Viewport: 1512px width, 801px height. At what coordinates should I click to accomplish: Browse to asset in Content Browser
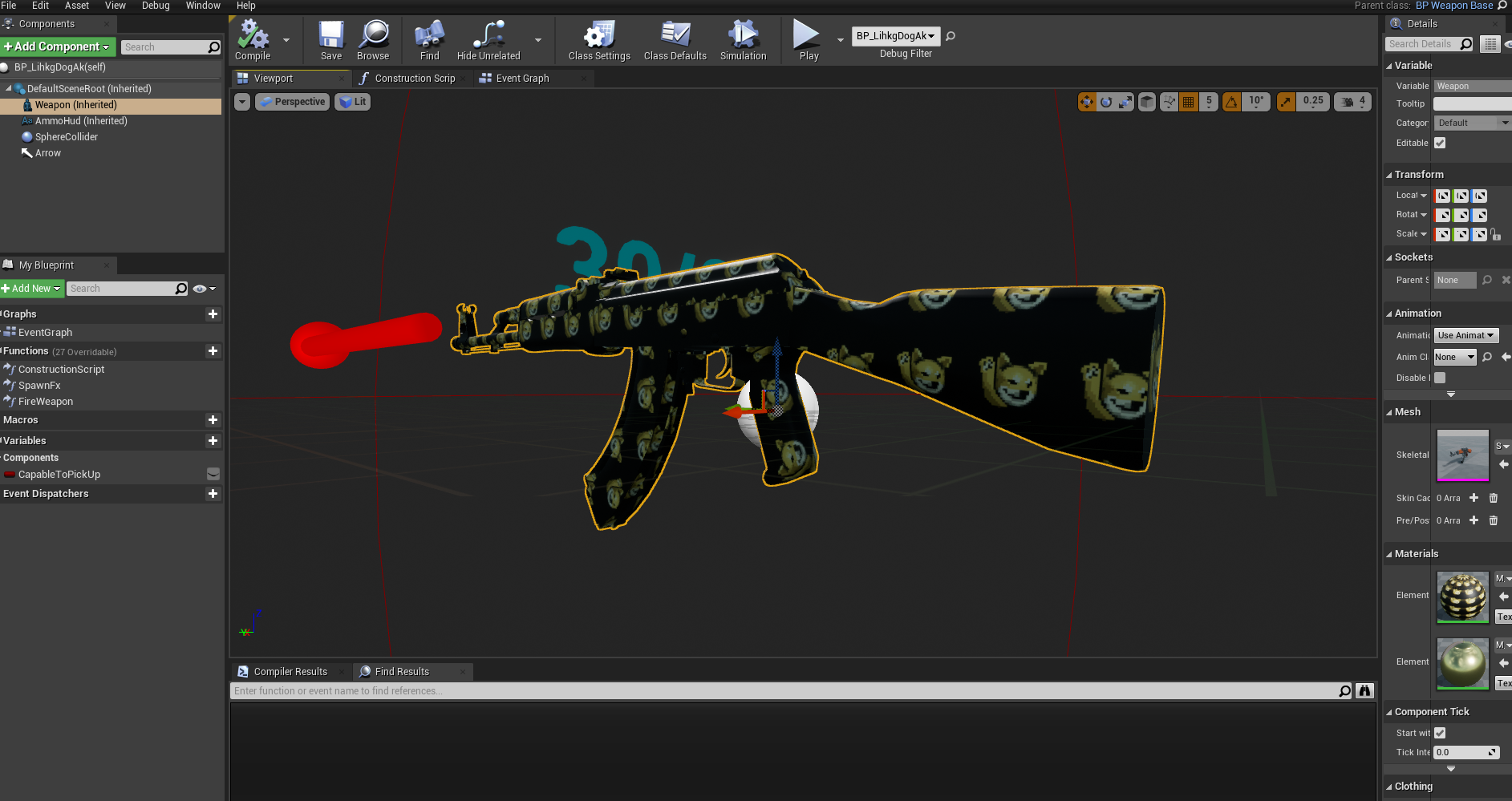(x=373, y=40)
